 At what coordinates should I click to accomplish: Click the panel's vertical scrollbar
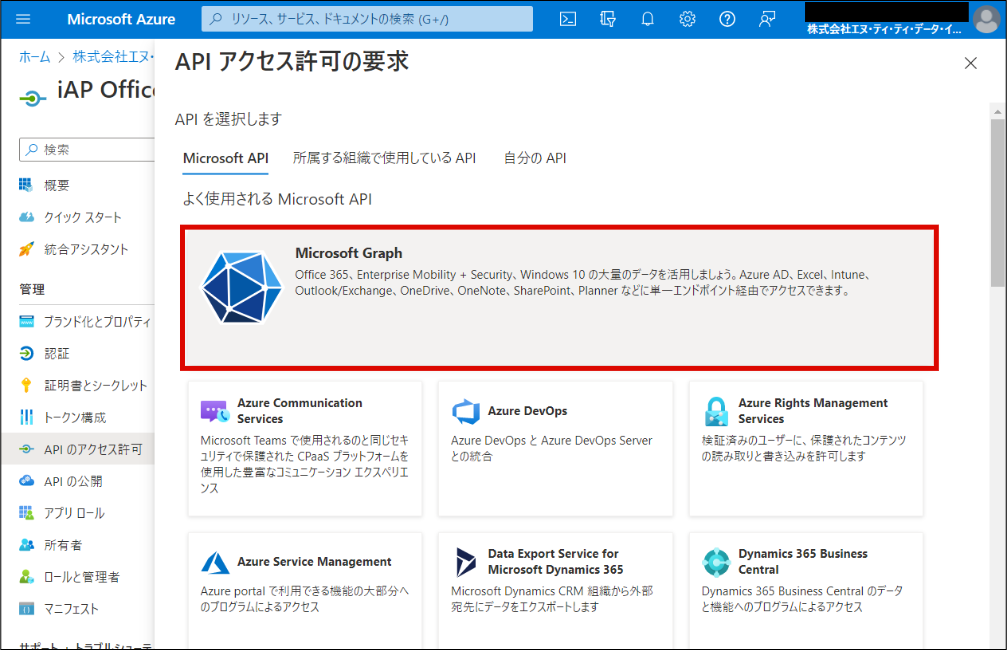coord(997,200)
